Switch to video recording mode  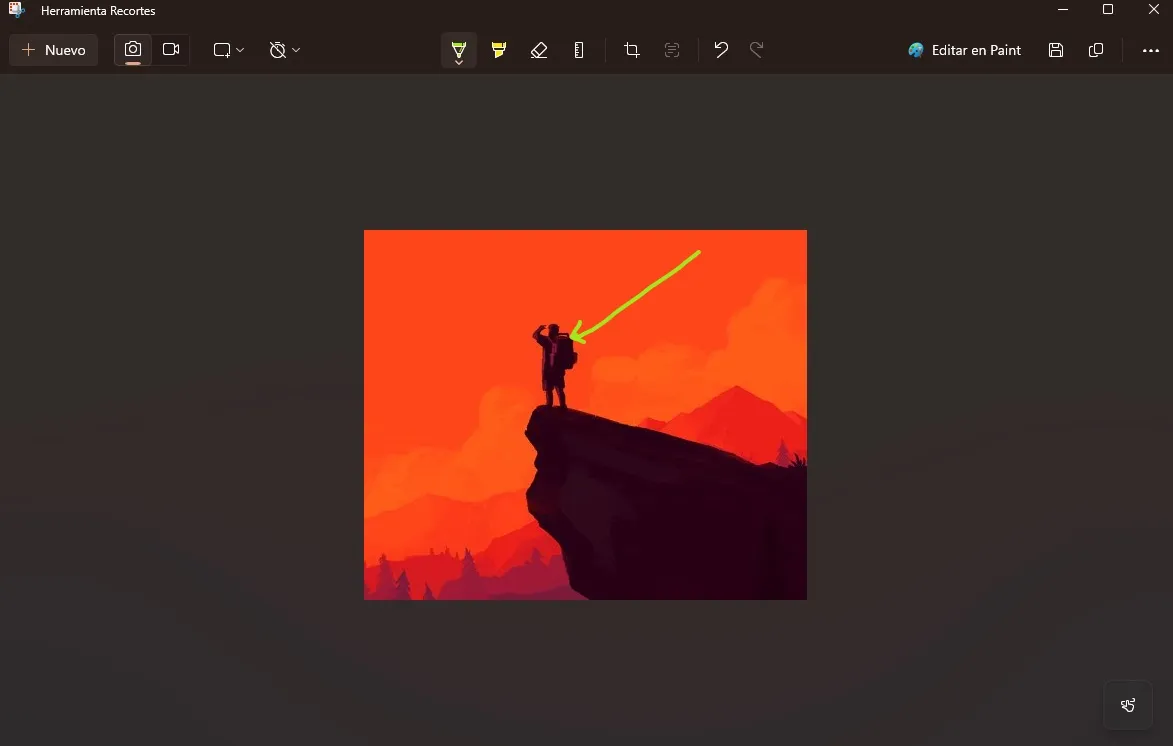tap(171, 49)
